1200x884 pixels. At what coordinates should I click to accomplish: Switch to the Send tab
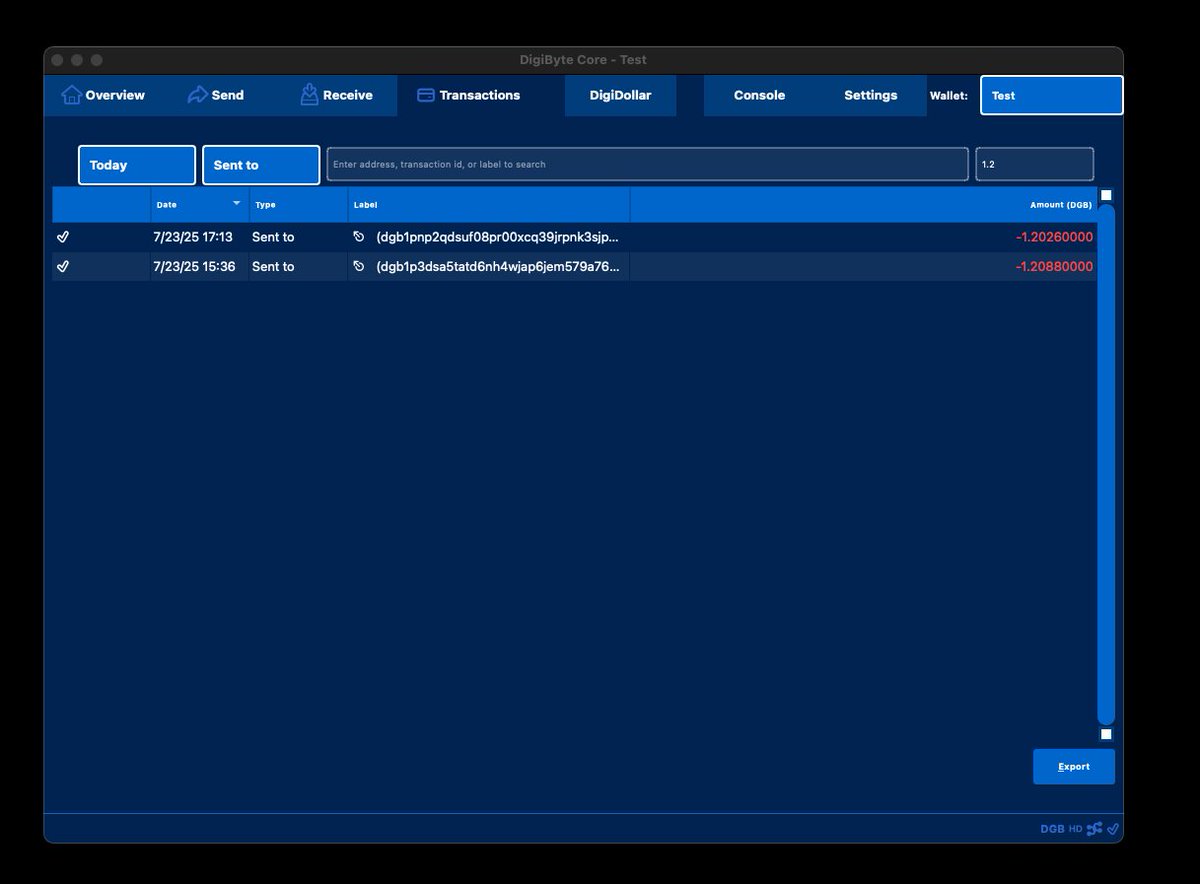tap(216, 95)
